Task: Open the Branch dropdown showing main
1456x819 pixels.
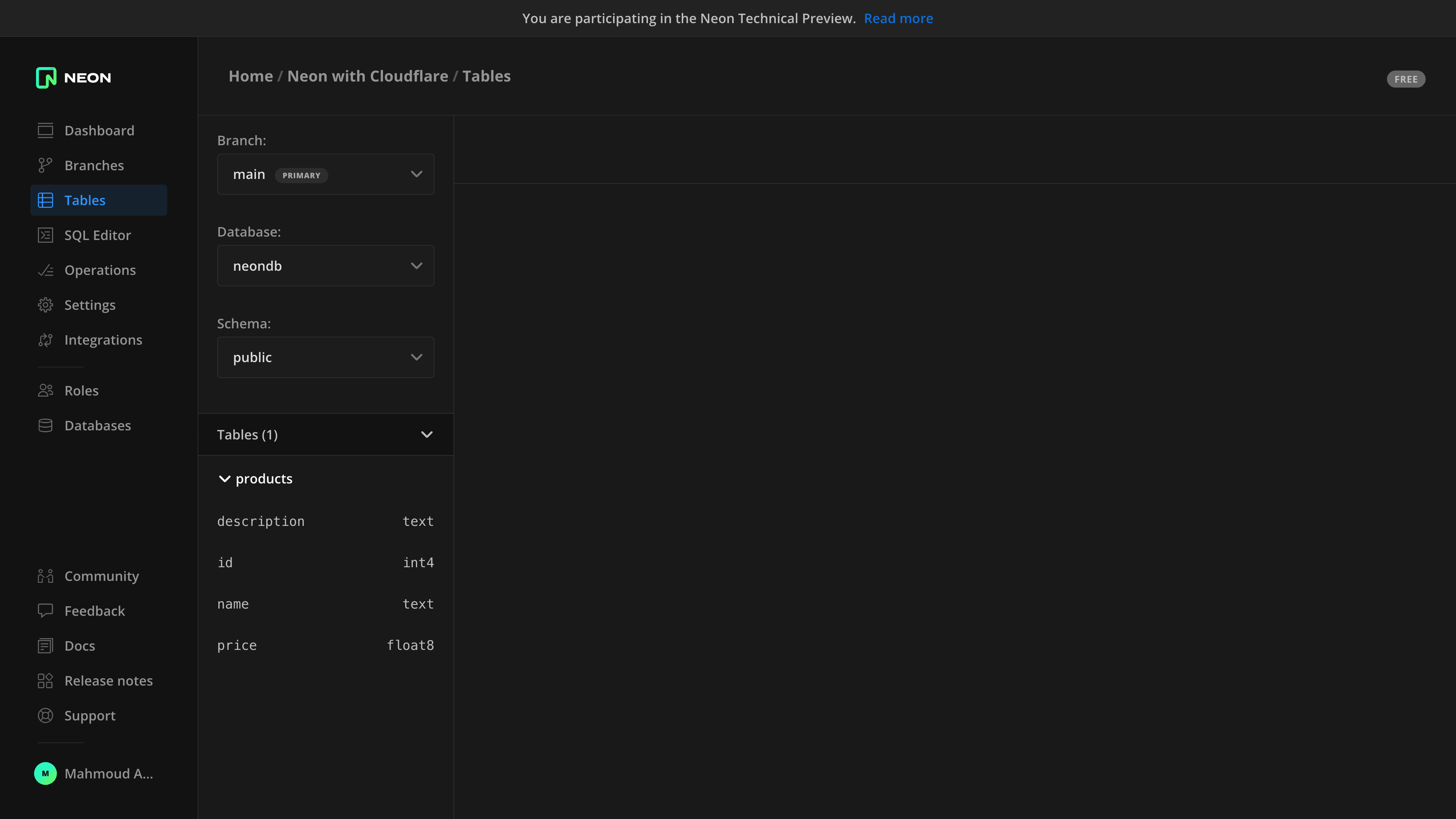Action: (326, 175)
